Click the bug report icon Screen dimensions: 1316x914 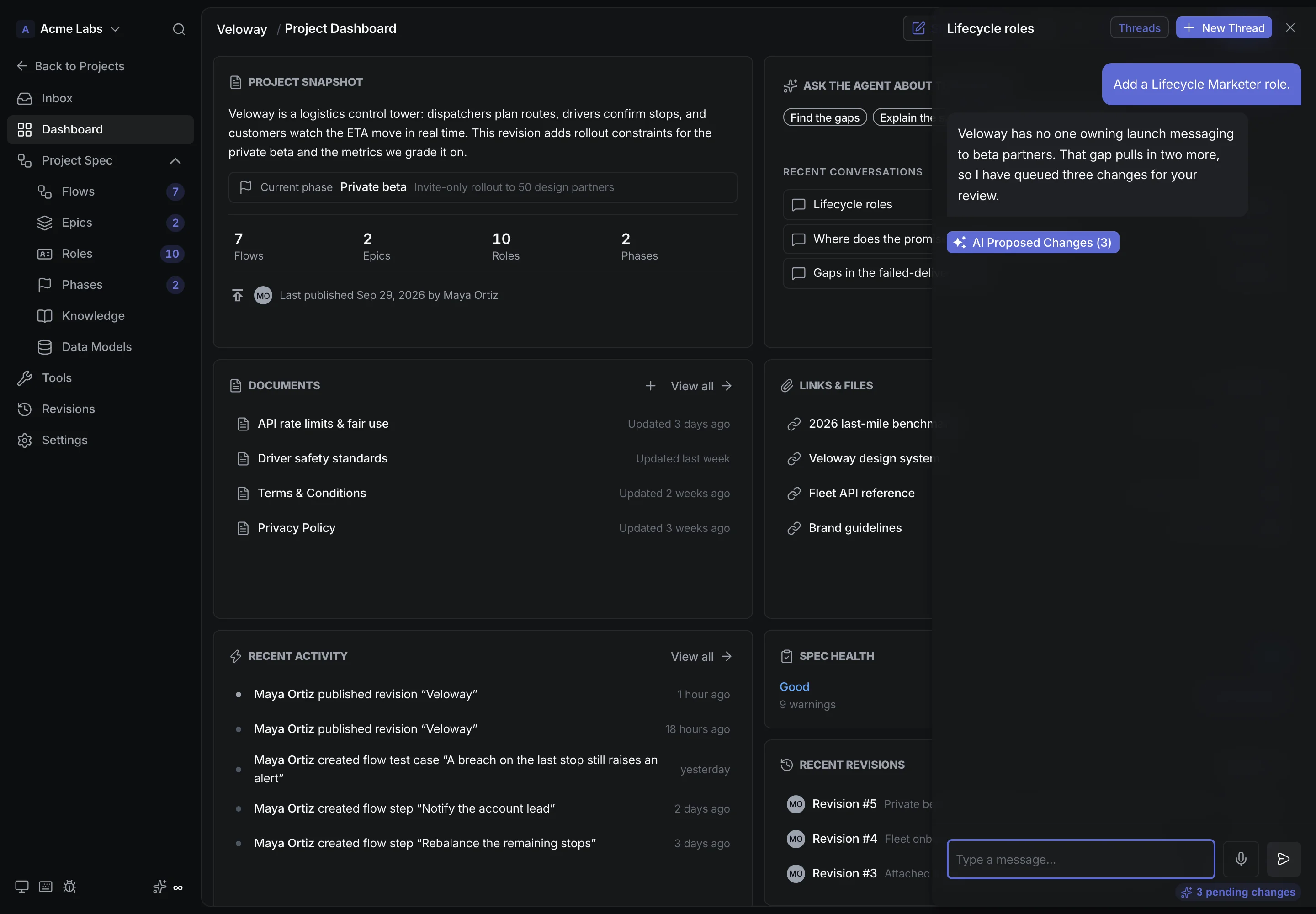69,887
